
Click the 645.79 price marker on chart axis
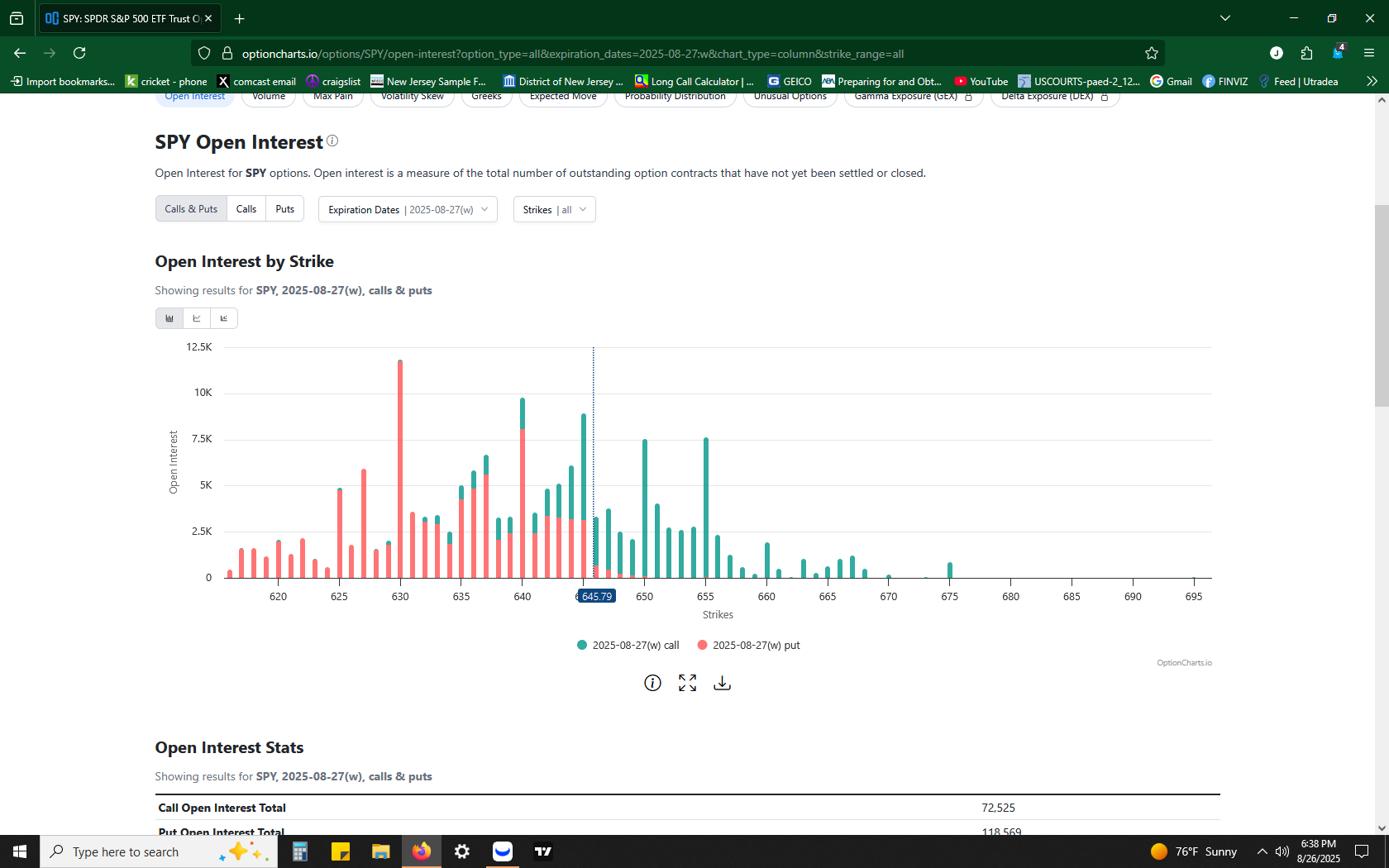(x=597, y=596)
